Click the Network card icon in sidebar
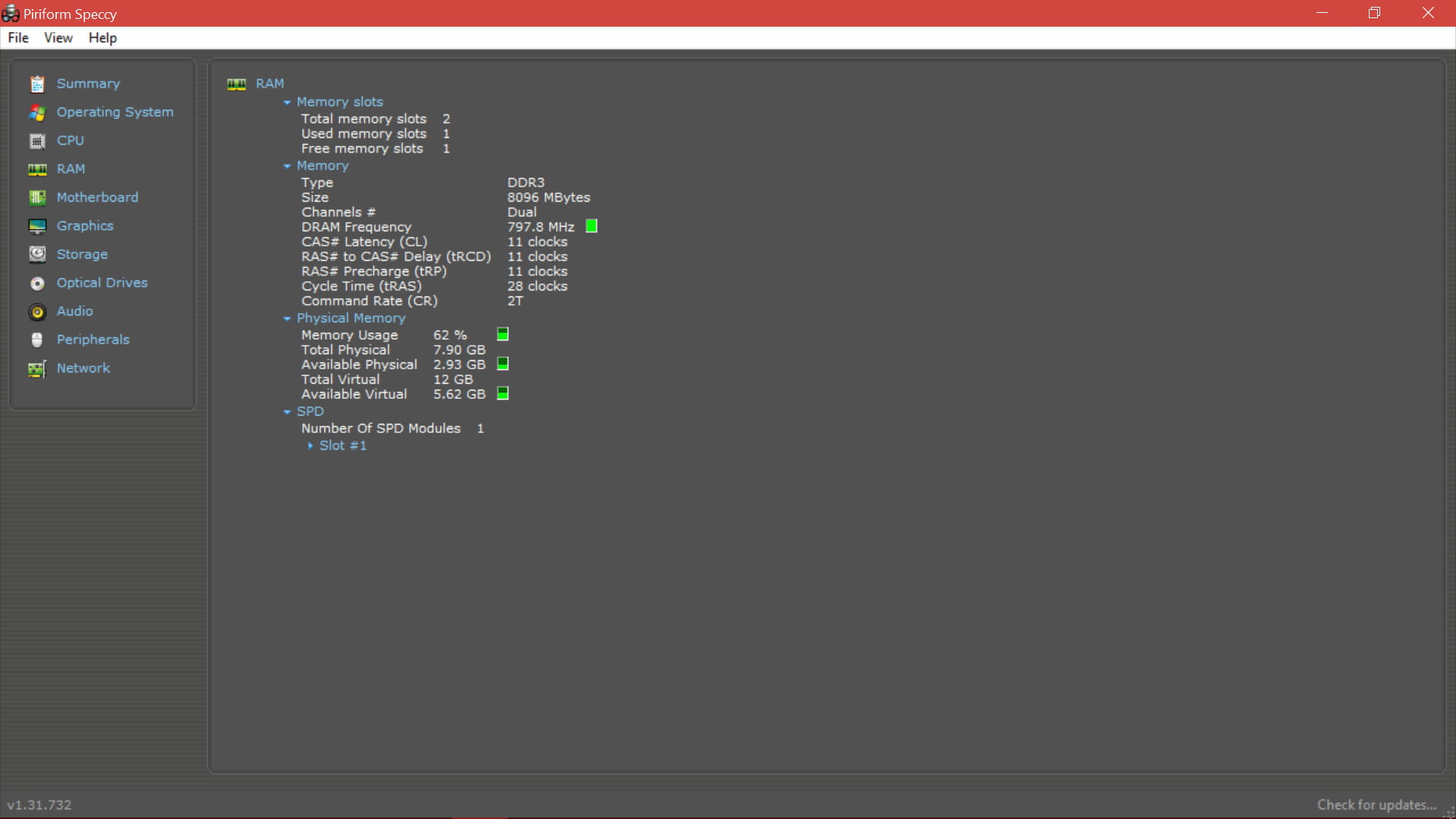 (37, 369)
